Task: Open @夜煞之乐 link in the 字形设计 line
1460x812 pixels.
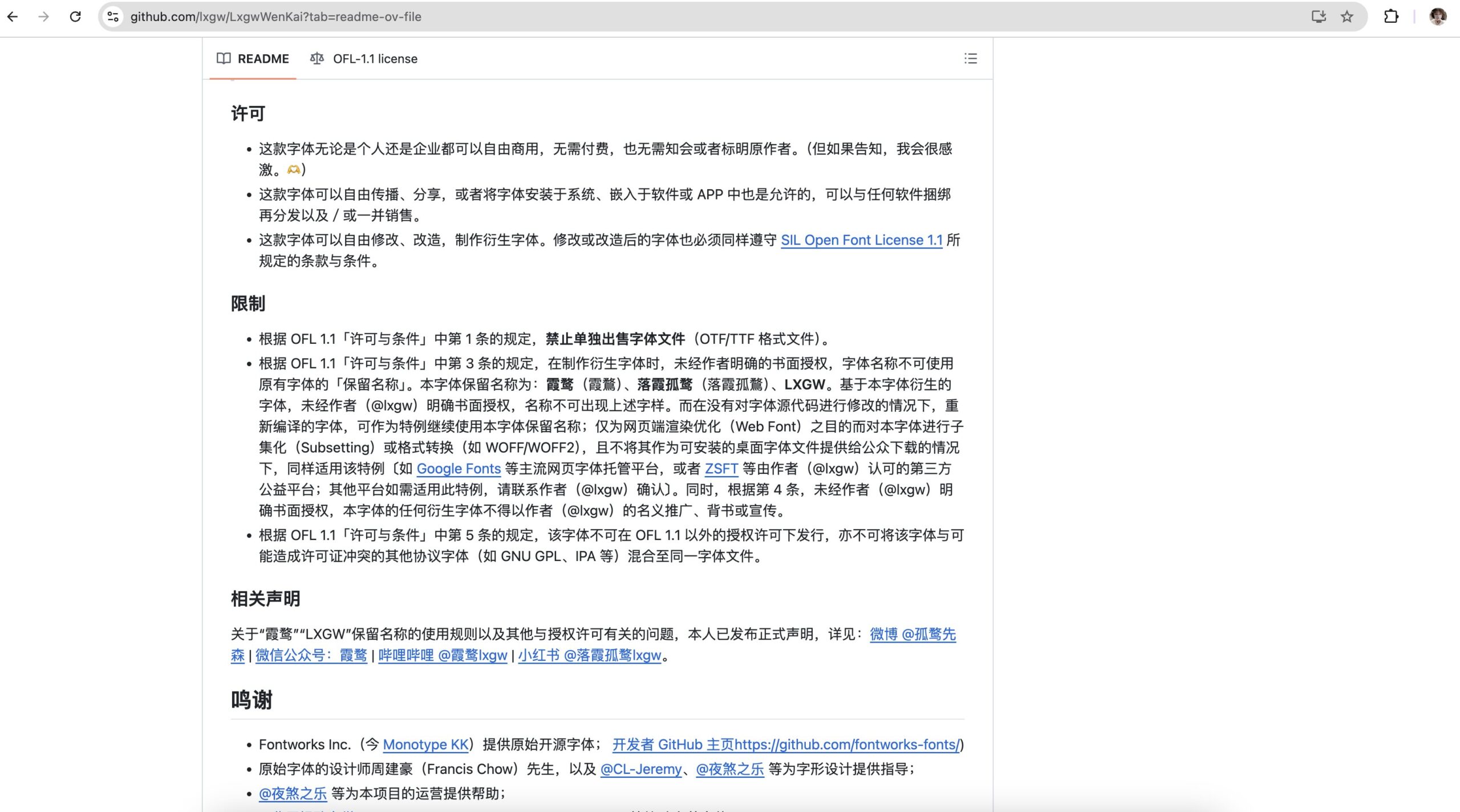Action: (730, 769)
